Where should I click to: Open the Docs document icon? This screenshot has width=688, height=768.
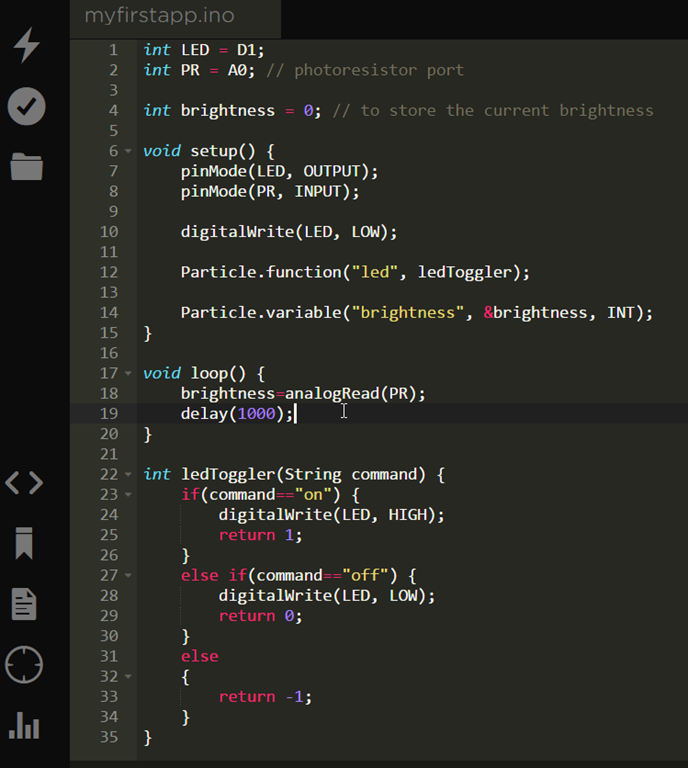24,604
